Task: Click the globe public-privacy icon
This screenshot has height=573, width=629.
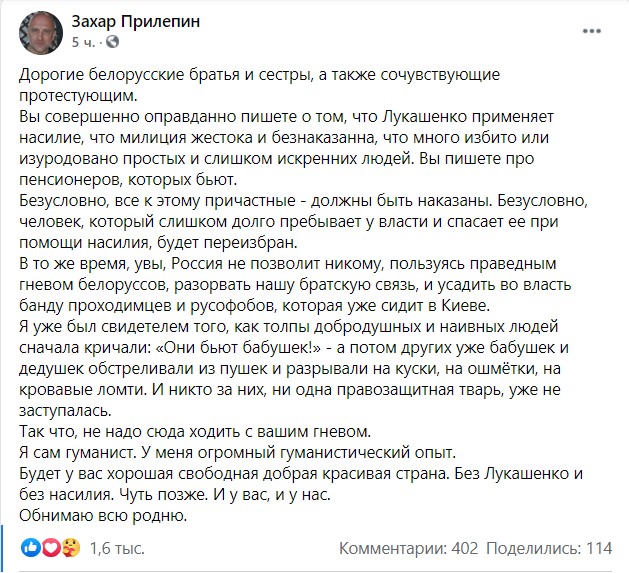Action: (x=112, y=42)
